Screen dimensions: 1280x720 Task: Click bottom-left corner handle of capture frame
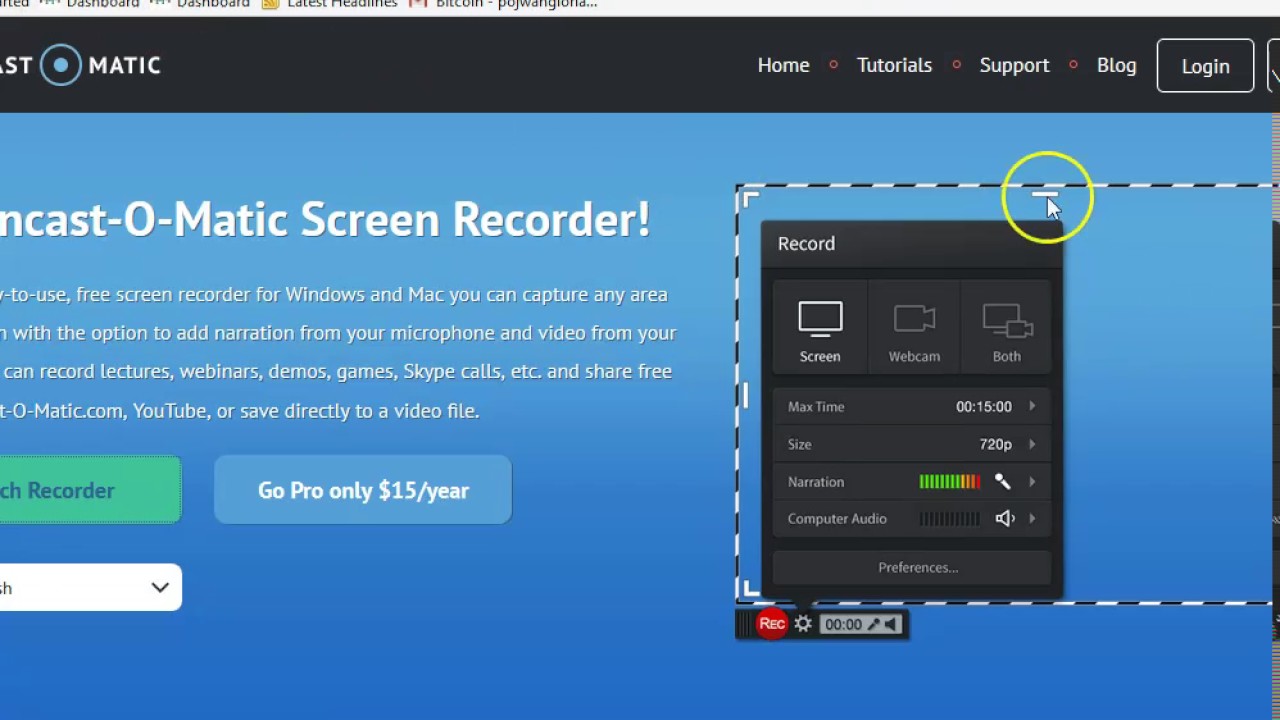pyautogui.click(x=750, y=589)
